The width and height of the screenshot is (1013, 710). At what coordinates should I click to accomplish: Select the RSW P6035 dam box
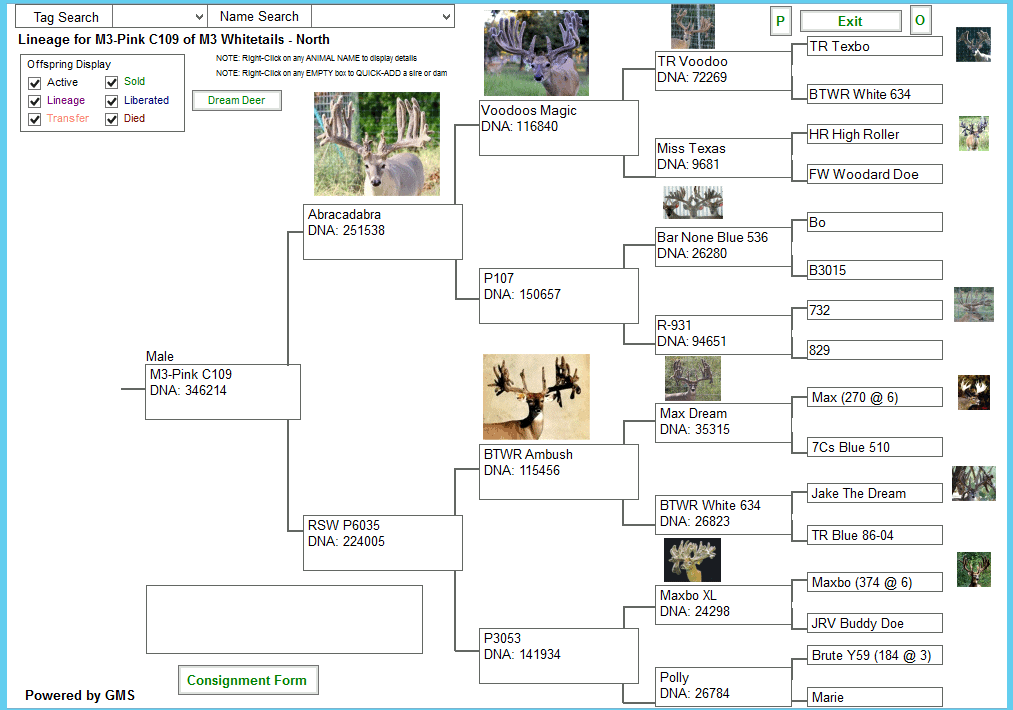(382, 542)
